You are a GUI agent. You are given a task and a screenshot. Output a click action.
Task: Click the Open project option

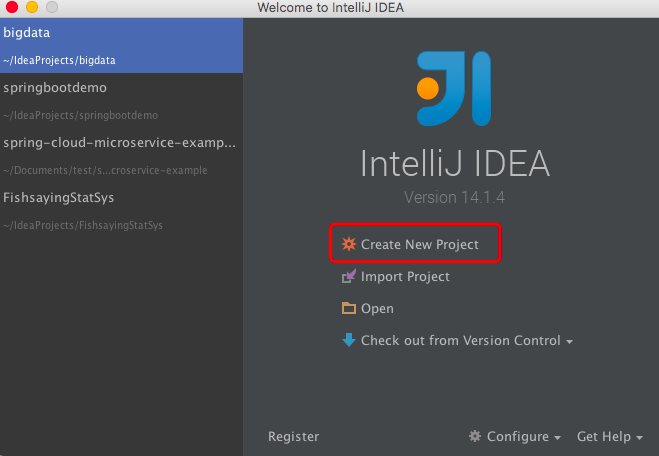377,309
